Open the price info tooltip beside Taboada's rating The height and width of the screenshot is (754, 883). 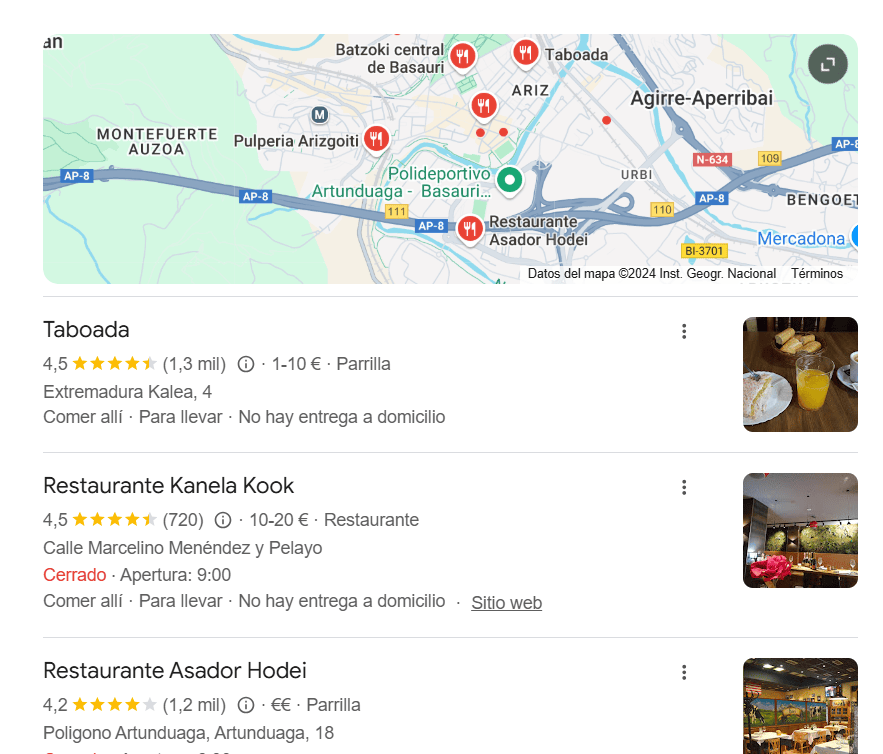[x=245, y=364]
